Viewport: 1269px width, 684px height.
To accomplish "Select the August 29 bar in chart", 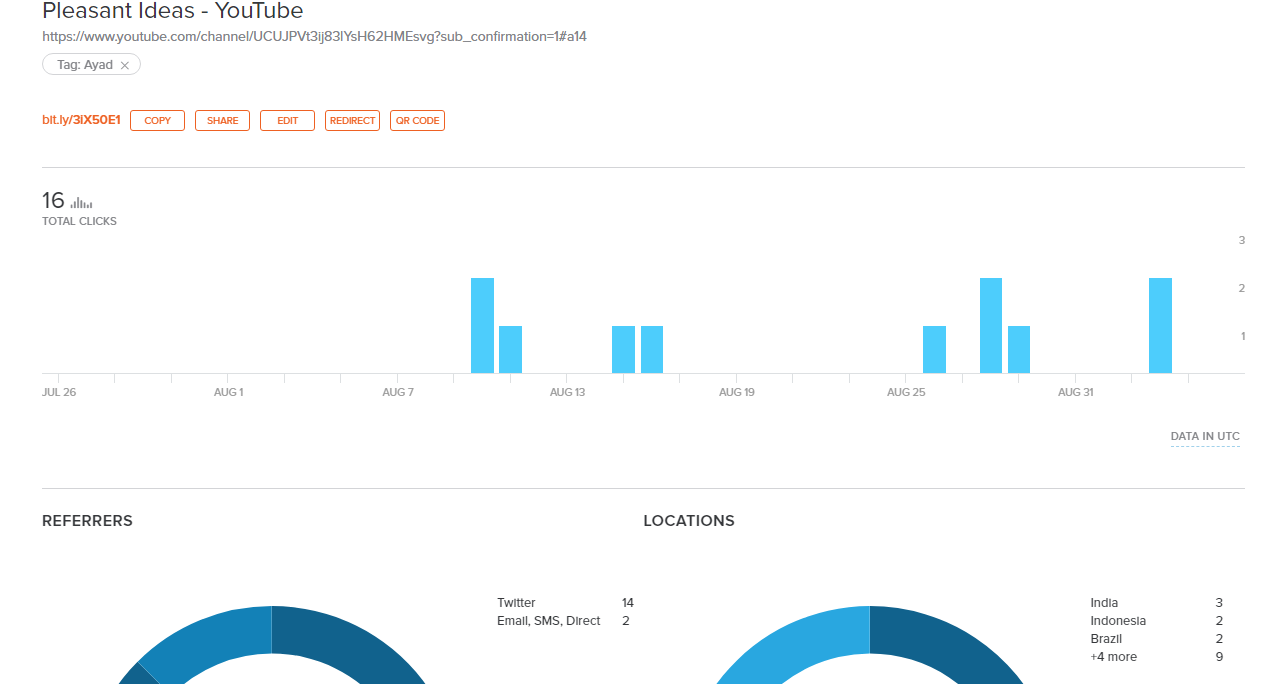I will [1019, 350].
